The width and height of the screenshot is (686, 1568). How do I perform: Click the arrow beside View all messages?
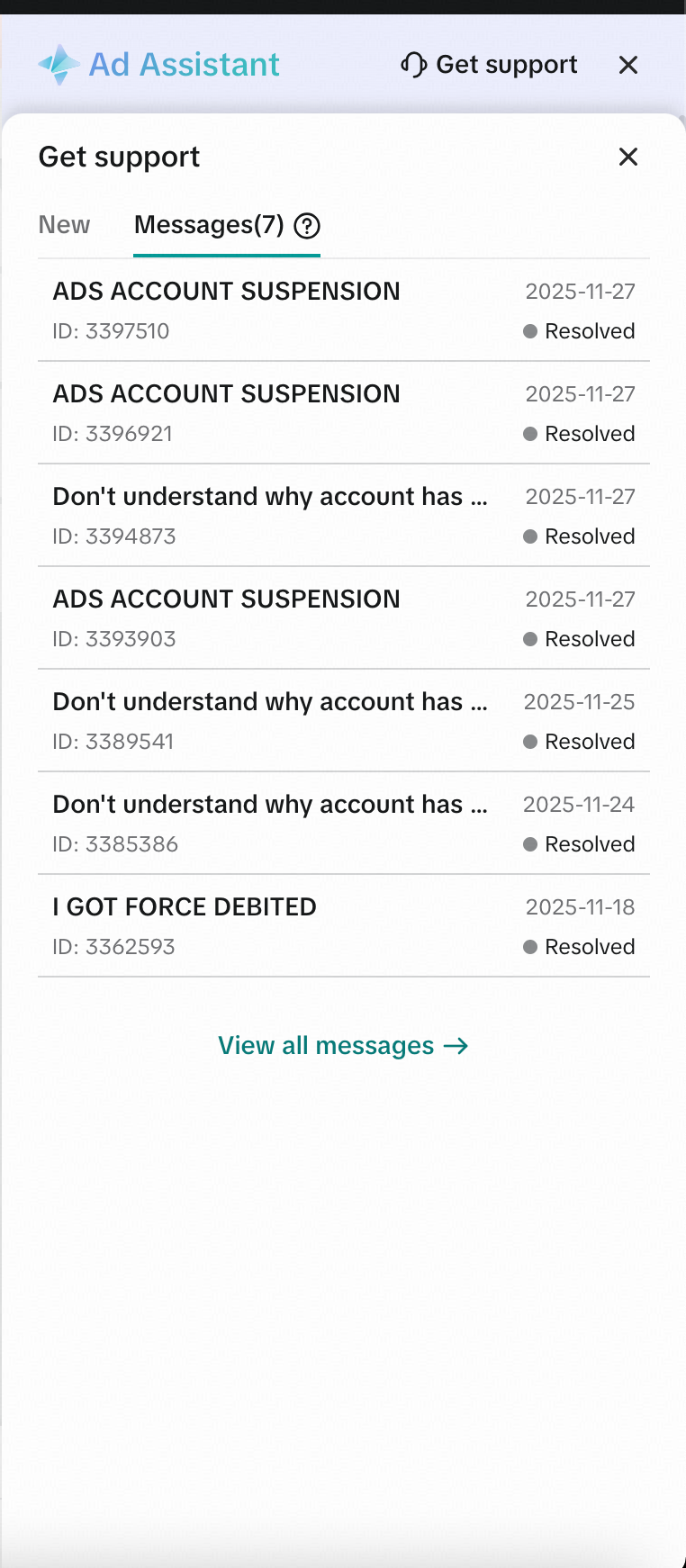point(456,1046)
